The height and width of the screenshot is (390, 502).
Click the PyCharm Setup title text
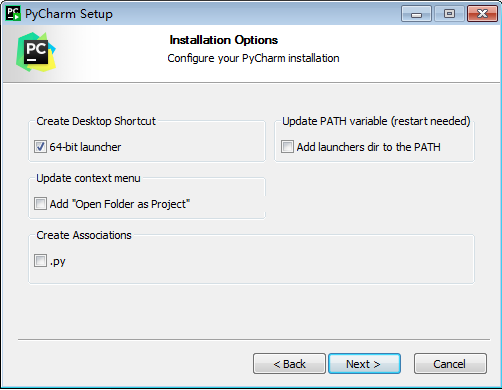click(x=69, y=14)
